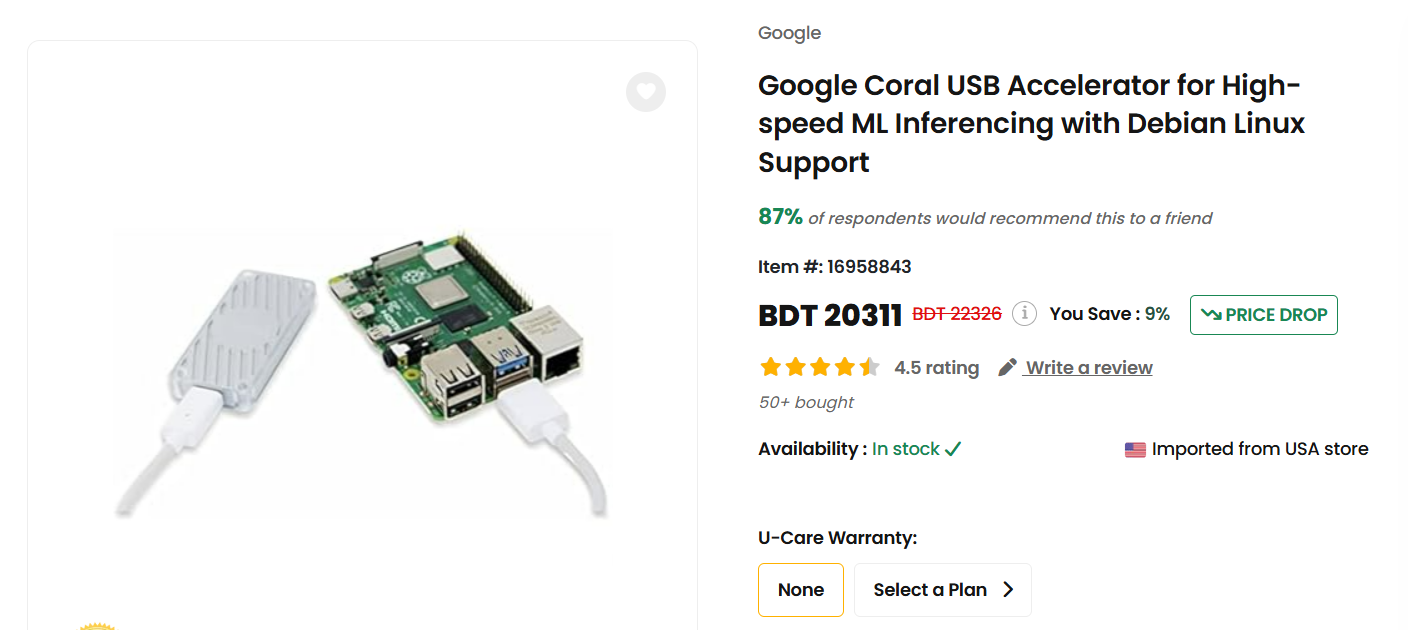The width and height of the screenshot is (1408, 630).
Task: Click the USA flag icon
Action: click(x=1135, y=450)
